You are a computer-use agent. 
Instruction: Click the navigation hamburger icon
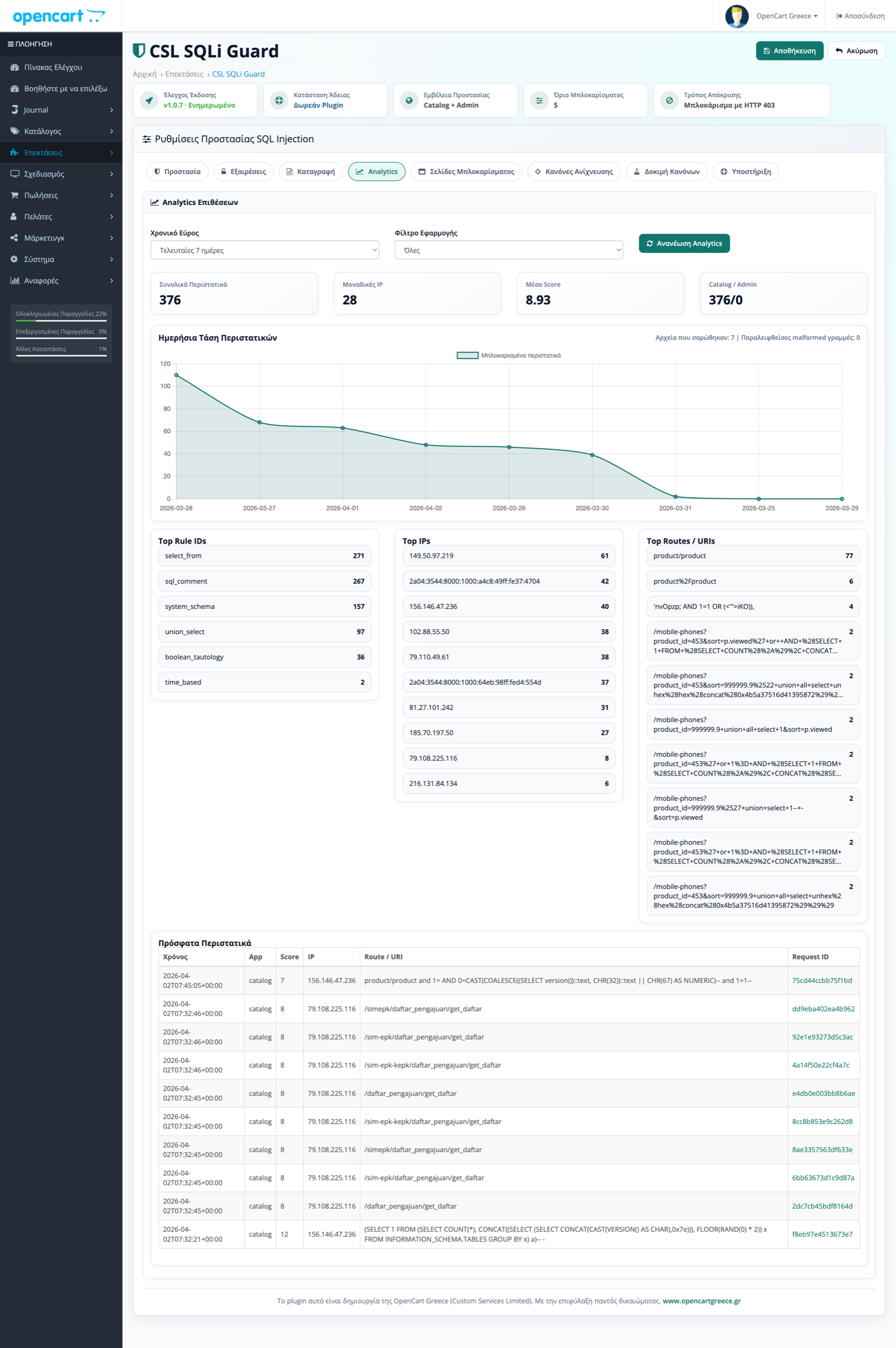tap(10, 44)
